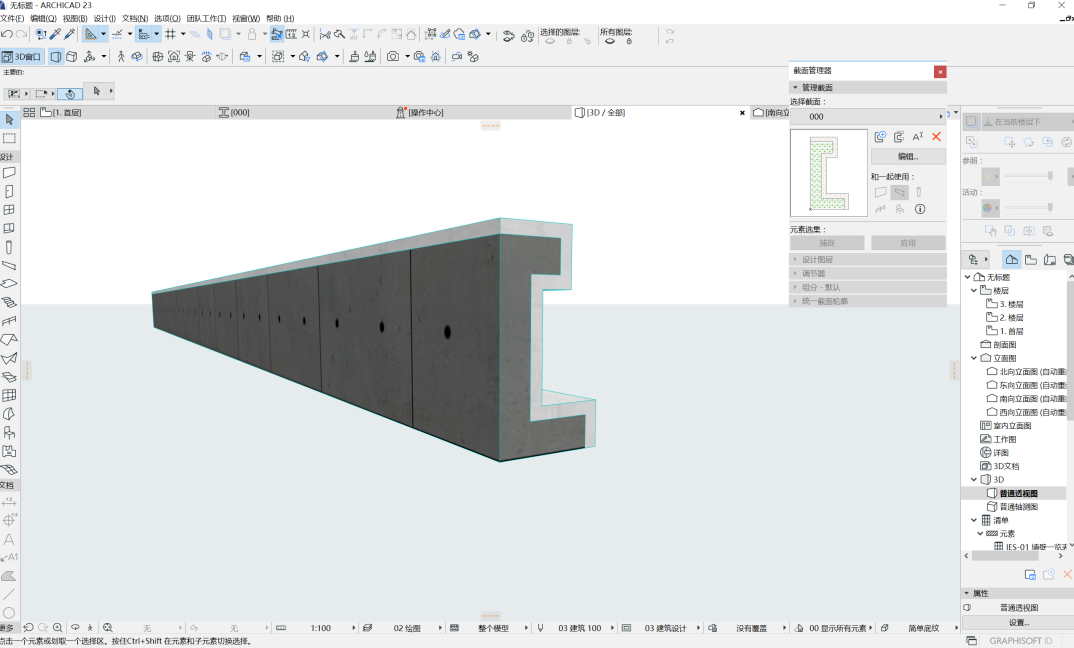1074x648 pixels.
Task: Choose the Slab tool in the toolbox
Action: tap(9, 284)
